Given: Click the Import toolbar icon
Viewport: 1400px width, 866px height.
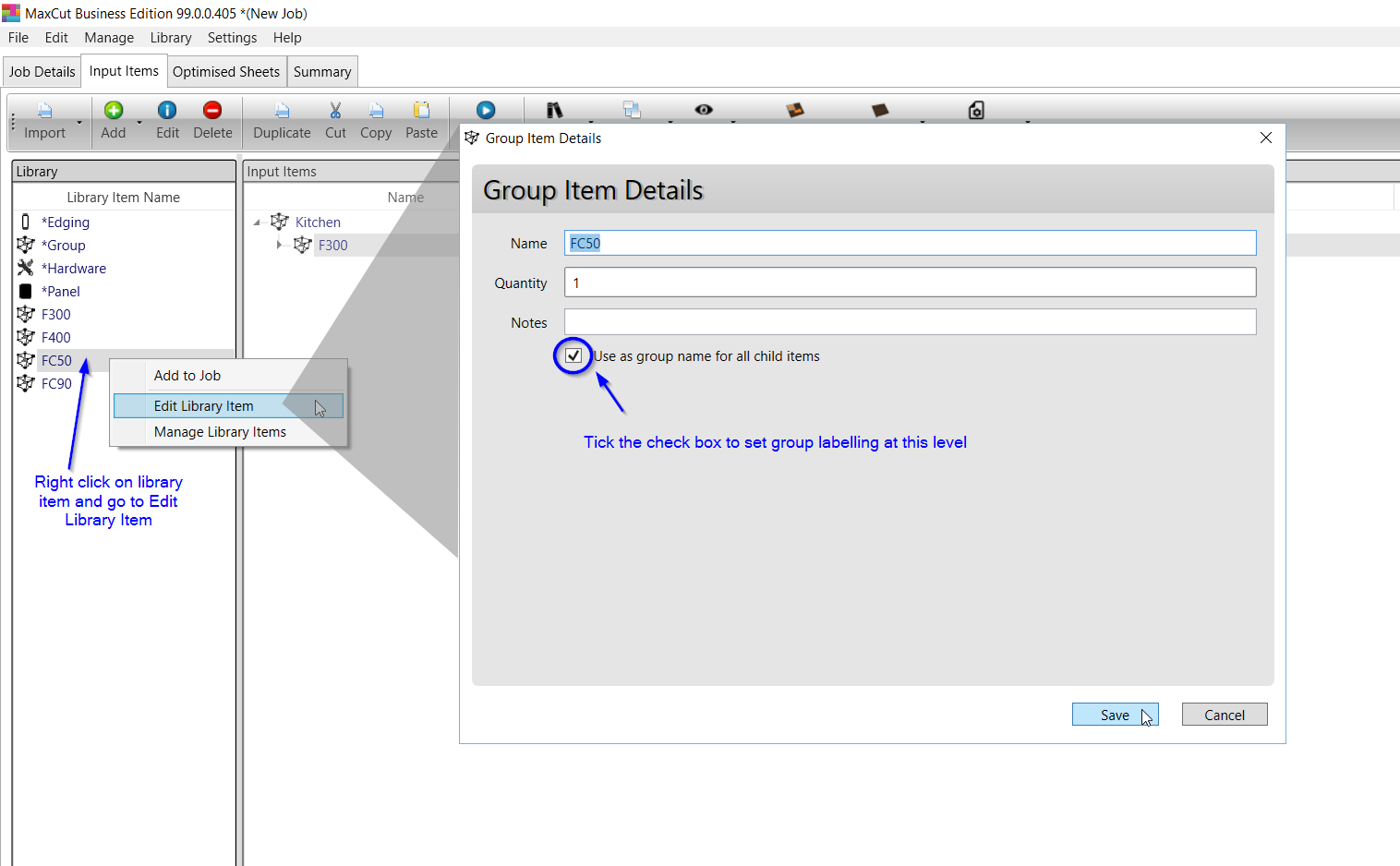Looking at the screenshot, I should [x=44, y=111].
